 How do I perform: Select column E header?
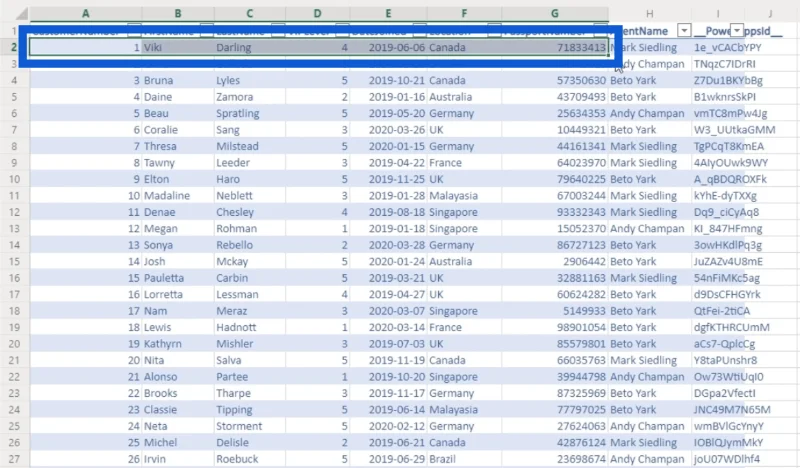point(388,14)
